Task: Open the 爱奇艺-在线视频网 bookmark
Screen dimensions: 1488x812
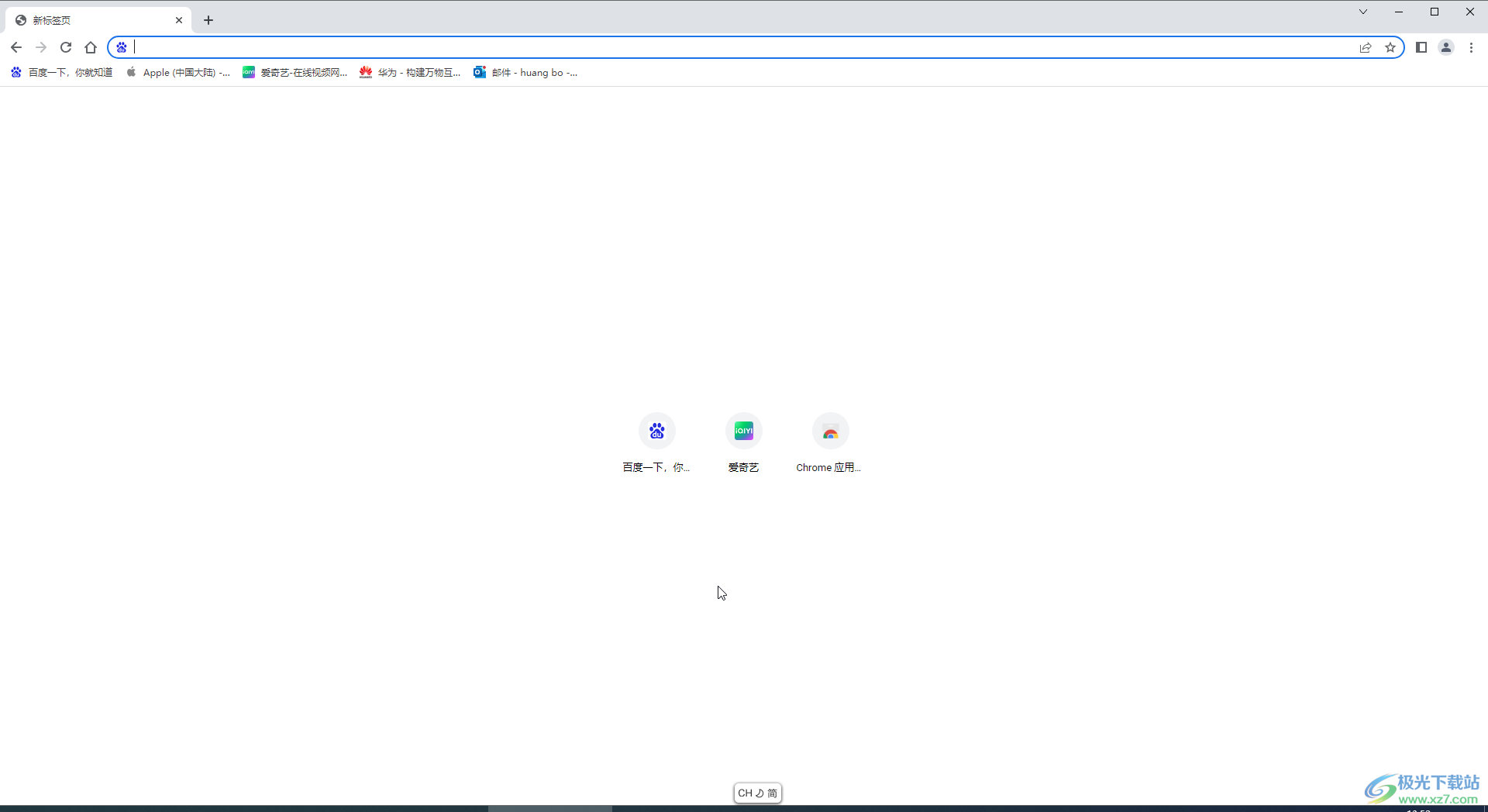Action: pyautogui.click(x=295, y=72)
